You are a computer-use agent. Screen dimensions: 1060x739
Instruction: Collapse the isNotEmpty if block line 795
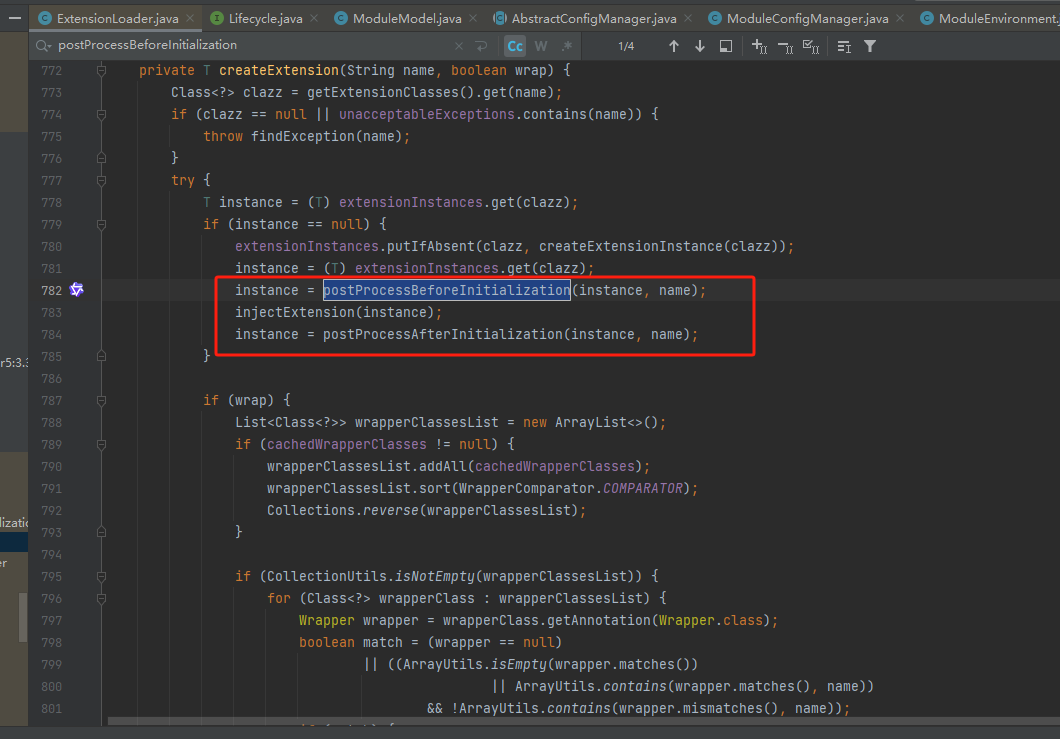pyautogui.click(x=101, y=576)
